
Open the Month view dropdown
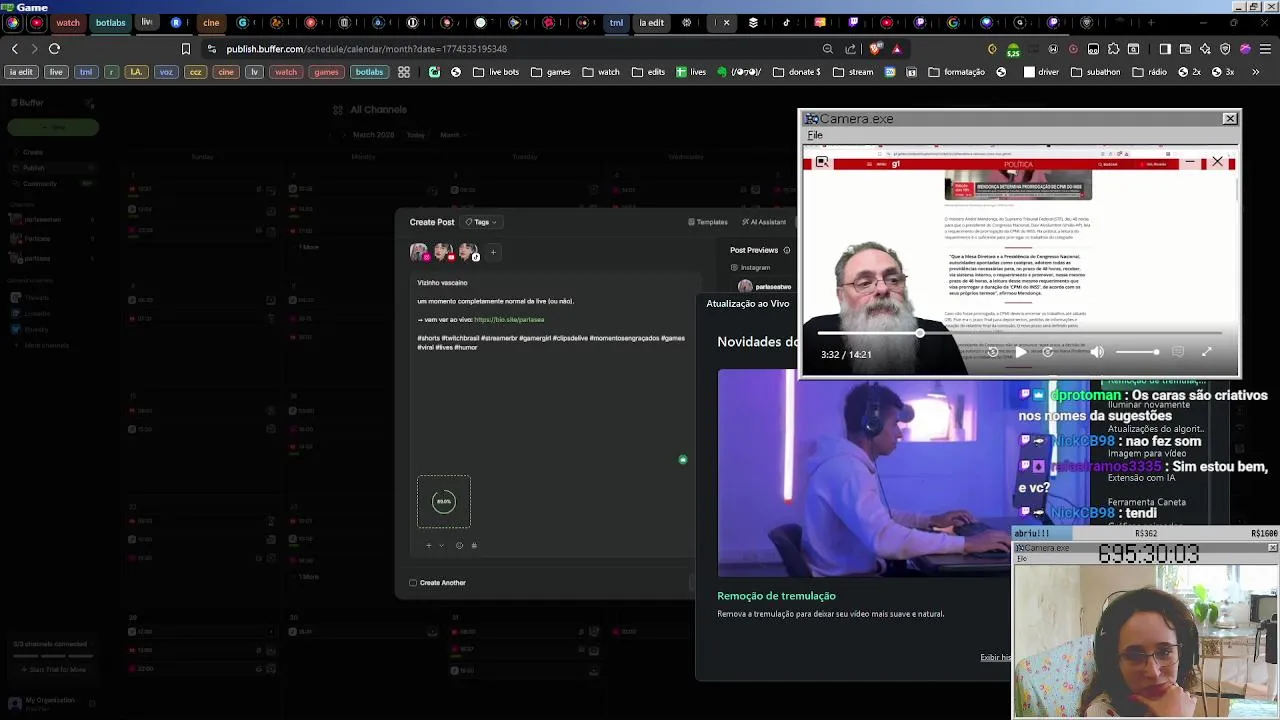click(453, 135)
